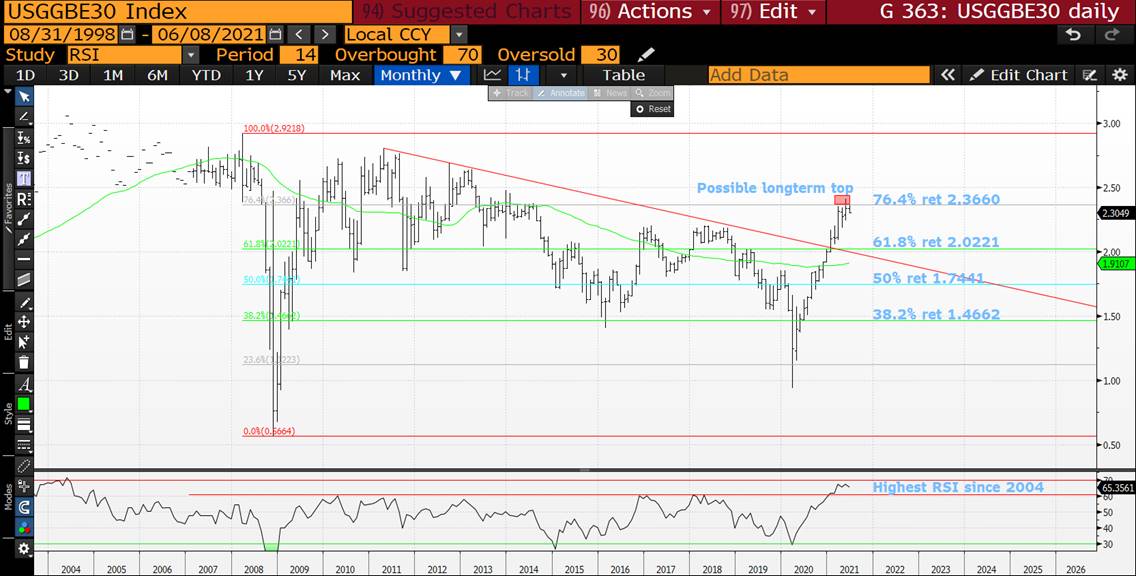
Task: Click the pencil icon next to Oversold
Action: coord(646,54)
